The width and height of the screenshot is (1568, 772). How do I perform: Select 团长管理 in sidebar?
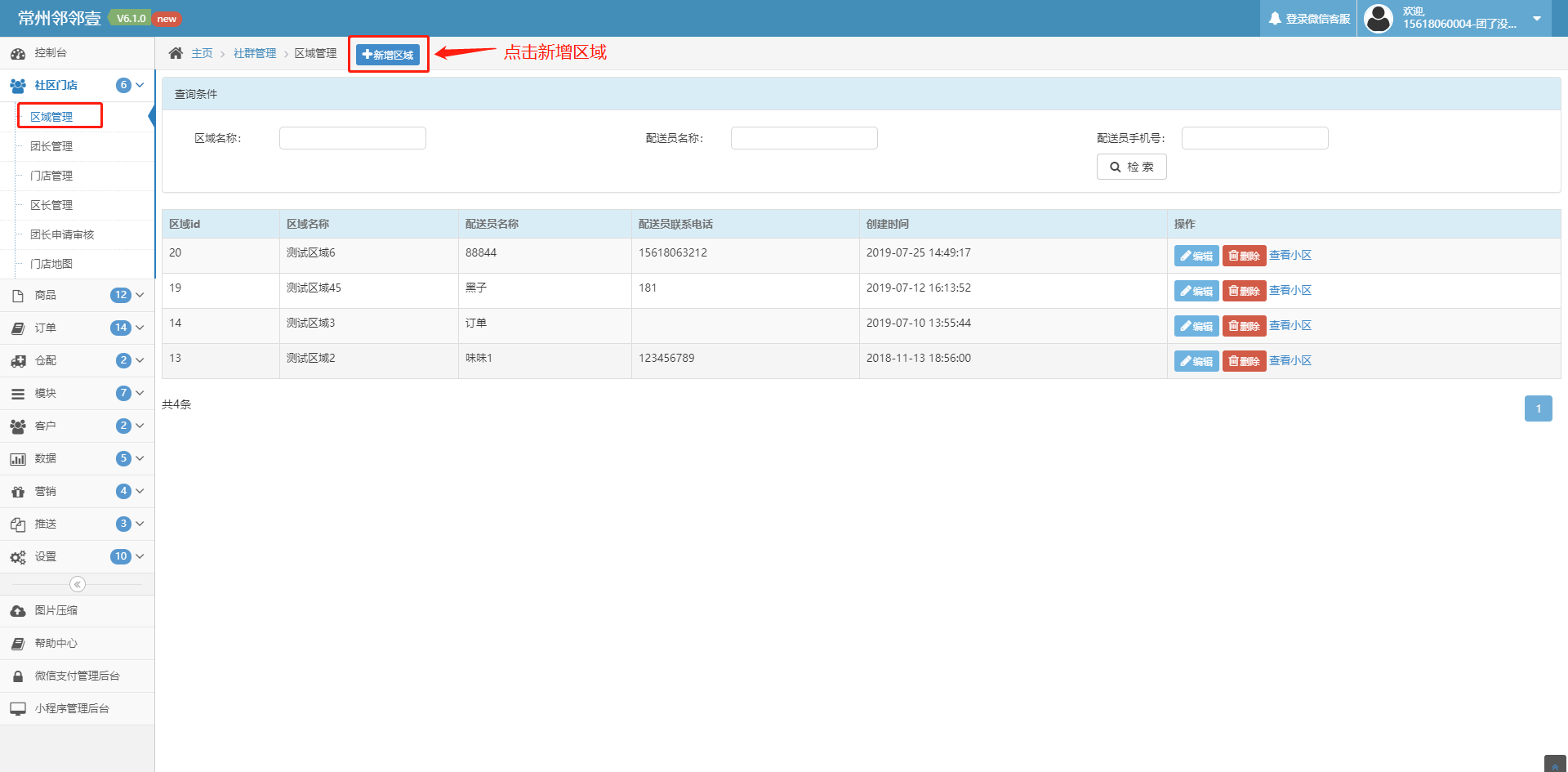[x=51, y=146]
